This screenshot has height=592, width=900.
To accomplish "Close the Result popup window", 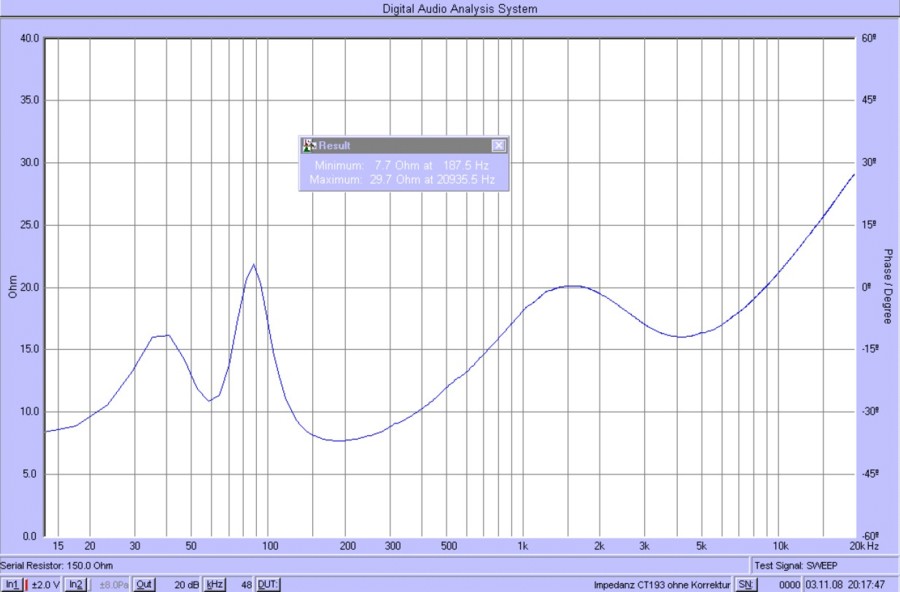I will click(498, 145).
